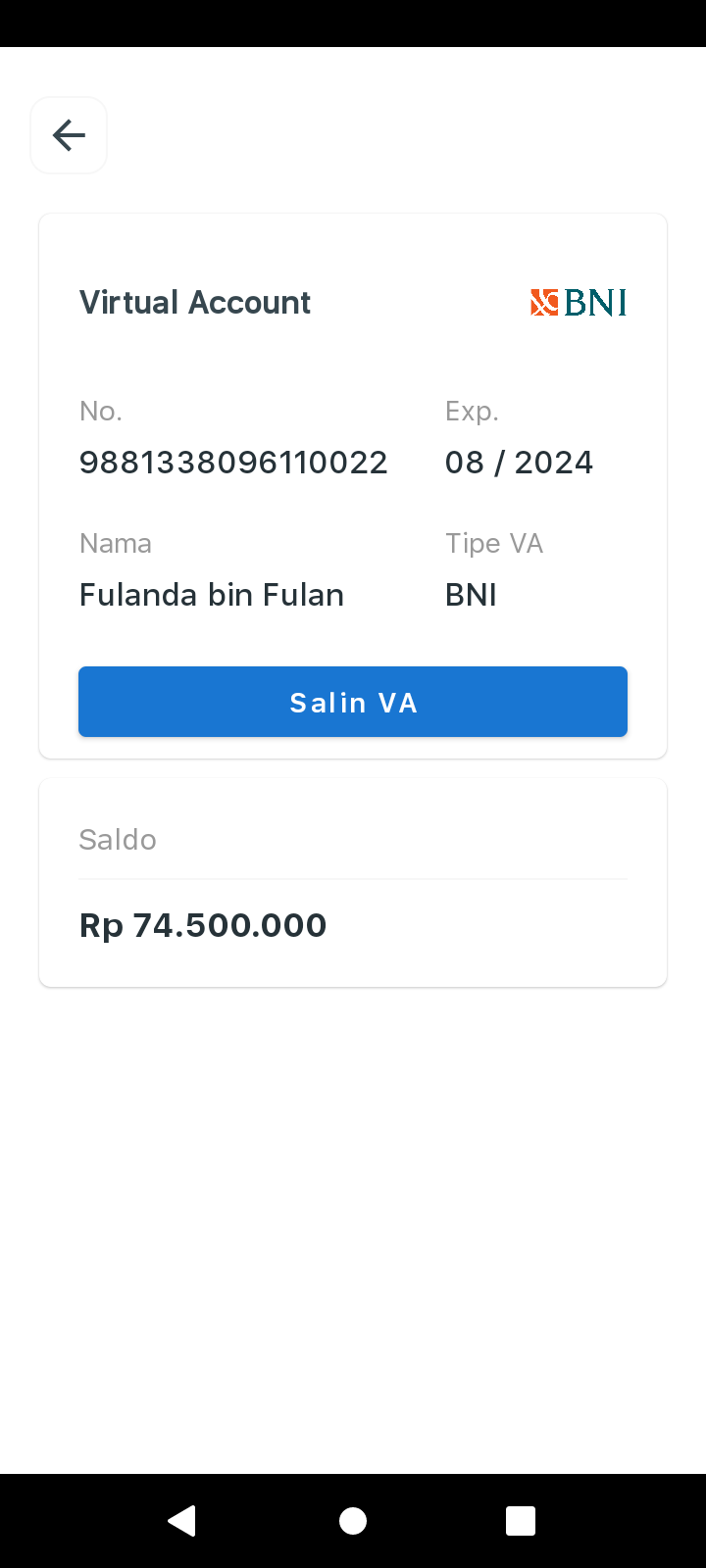Tap the No. field label
Viewport: 706px width, 1568px height.
click(x=101, y=411)
